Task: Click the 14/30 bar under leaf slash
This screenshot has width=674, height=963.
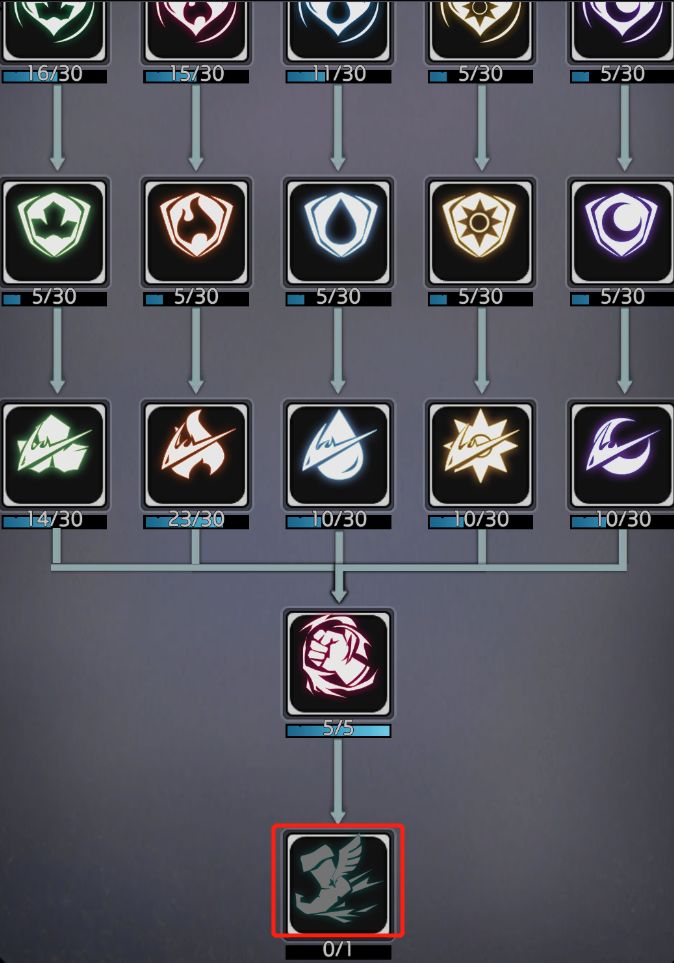Action: [x=55, y=521]
